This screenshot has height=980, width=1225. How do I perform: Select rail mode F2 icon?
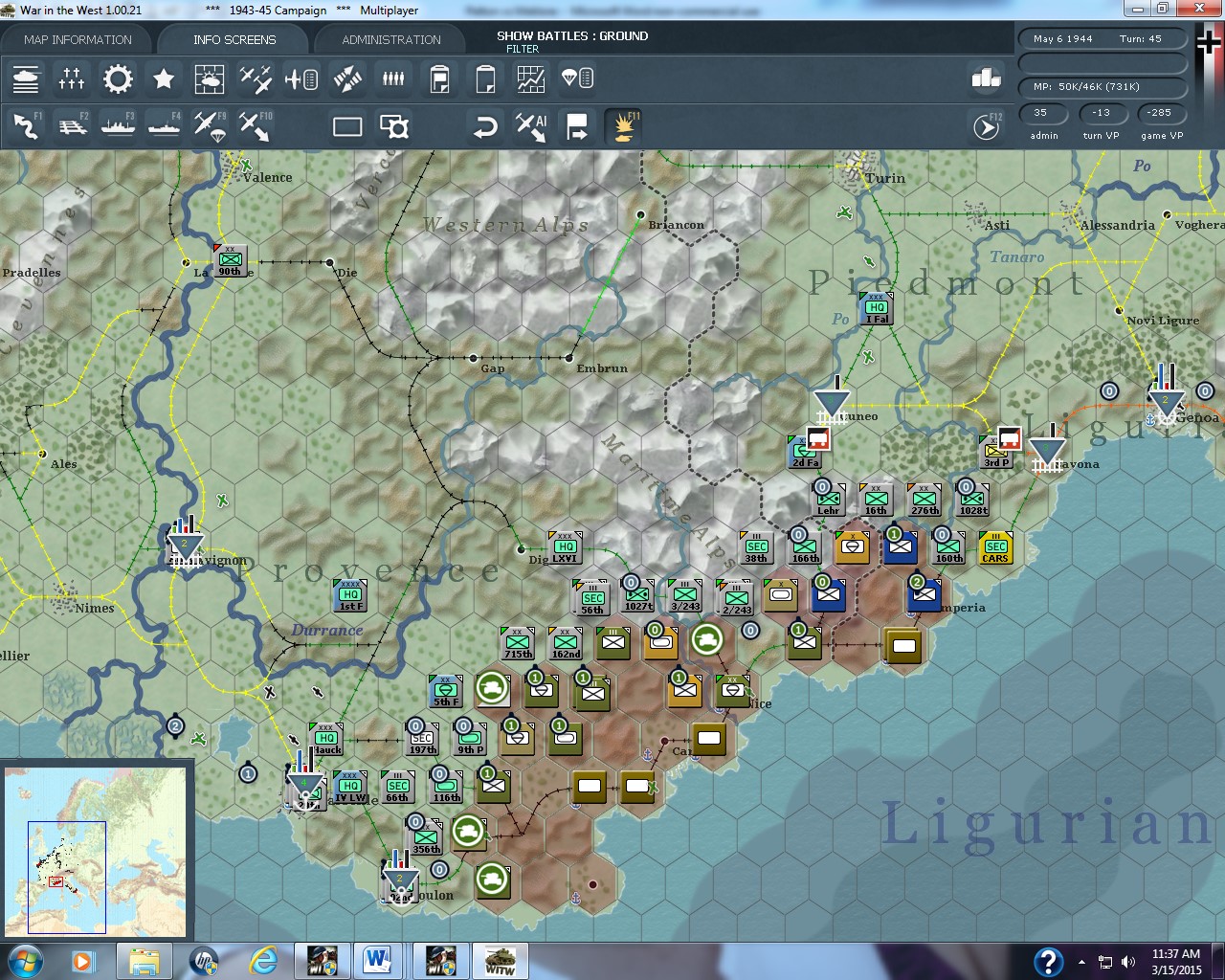point(72,125)
